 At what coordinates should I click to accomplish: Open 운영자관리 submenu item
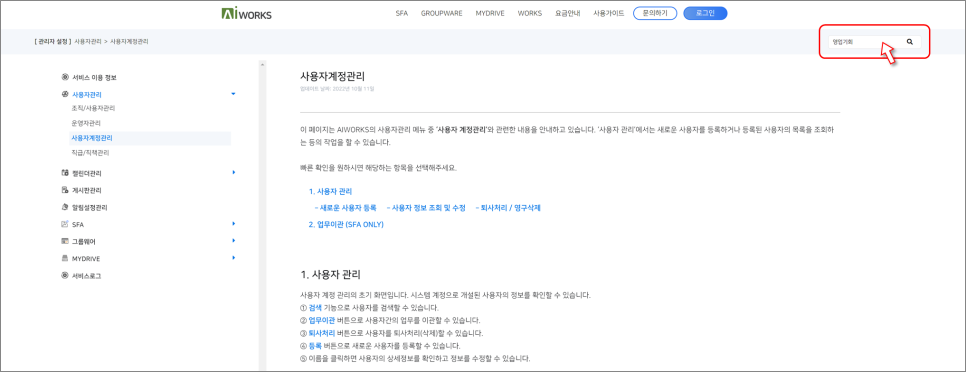(x=86, y=123)
